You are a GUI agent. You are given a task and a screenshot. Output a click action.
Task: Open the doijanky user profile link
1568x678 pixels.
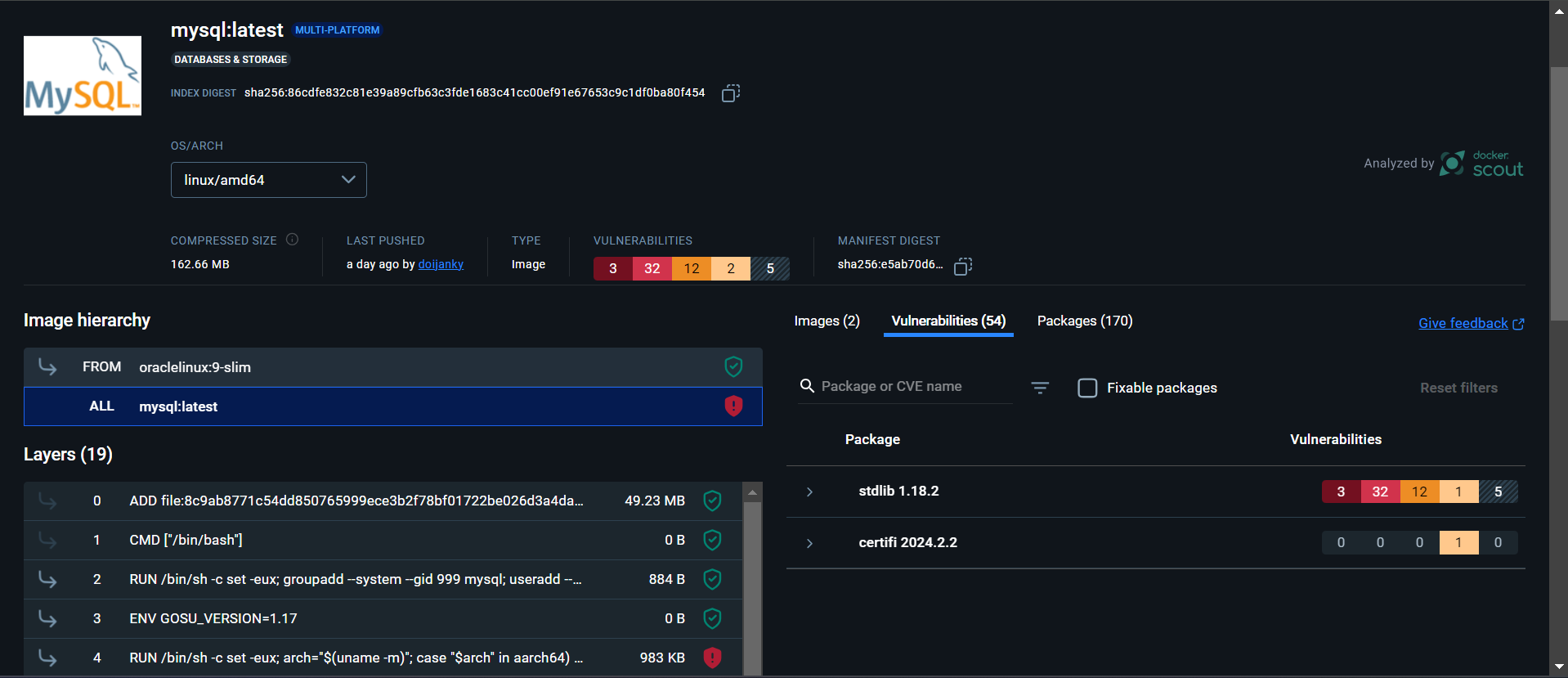[x=441, y=264]
